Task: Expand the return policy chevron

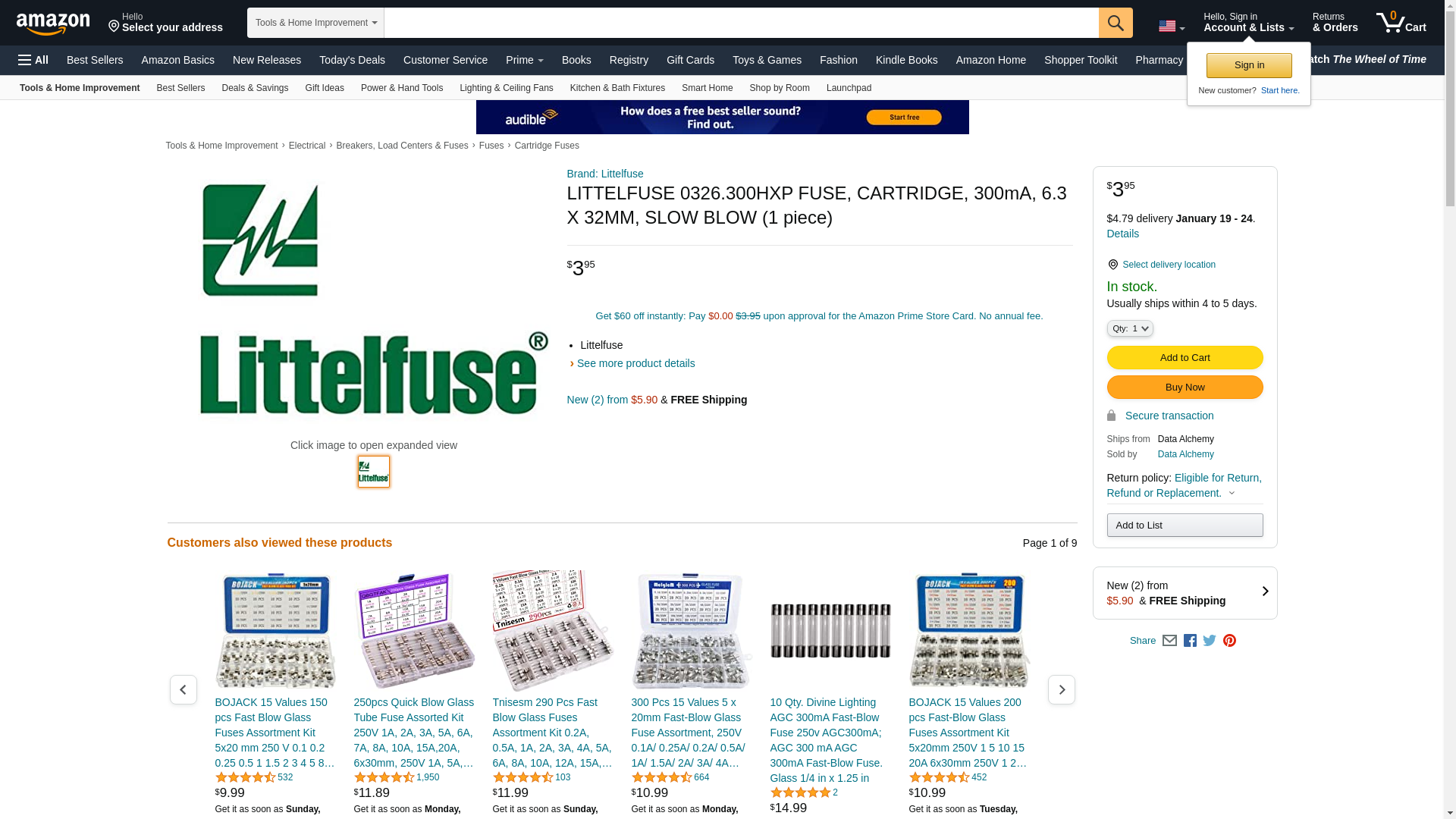Action: pos(1232,494)
